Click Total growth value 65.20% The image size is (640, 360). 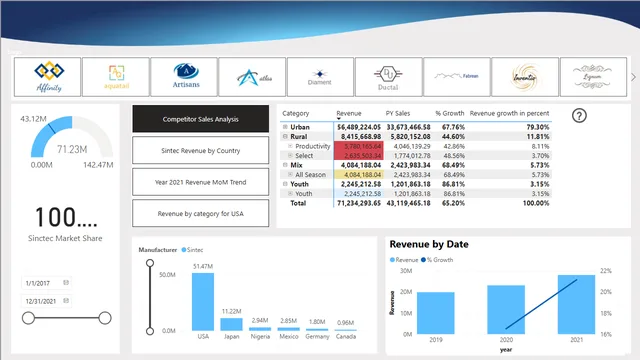453,203
